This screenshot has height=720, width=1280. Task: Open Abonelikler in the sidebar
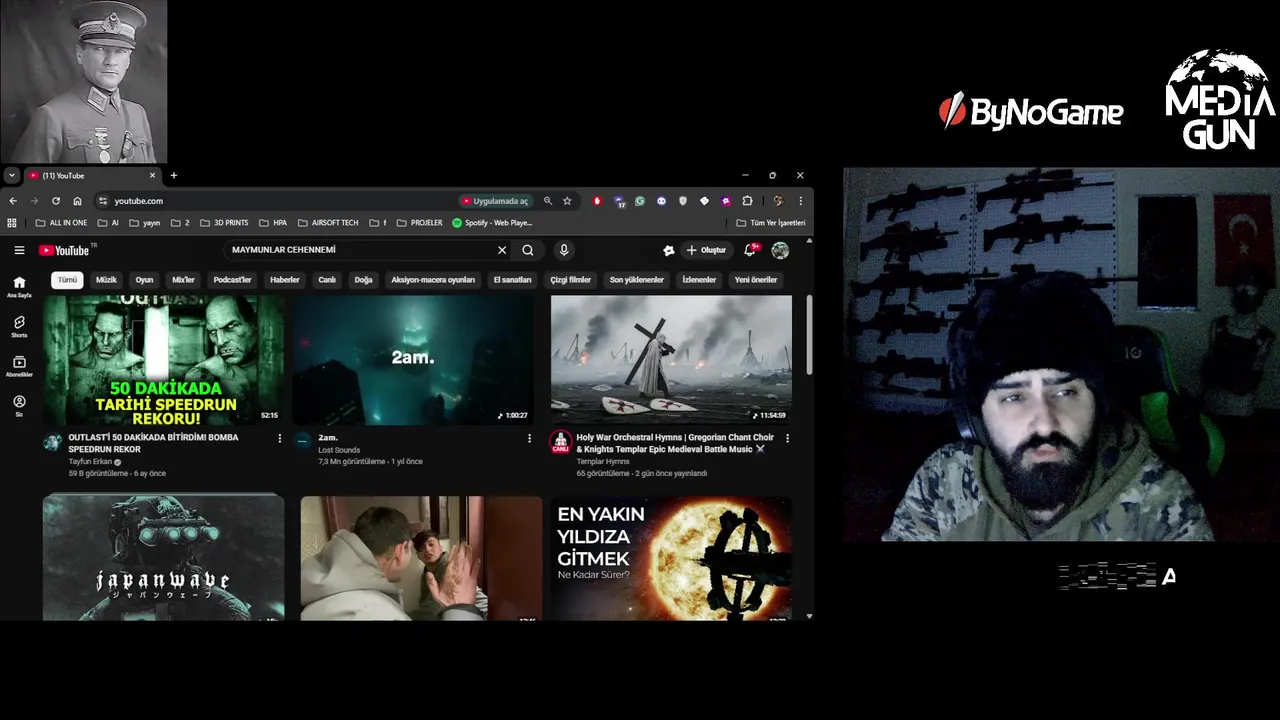pos(19,367)
